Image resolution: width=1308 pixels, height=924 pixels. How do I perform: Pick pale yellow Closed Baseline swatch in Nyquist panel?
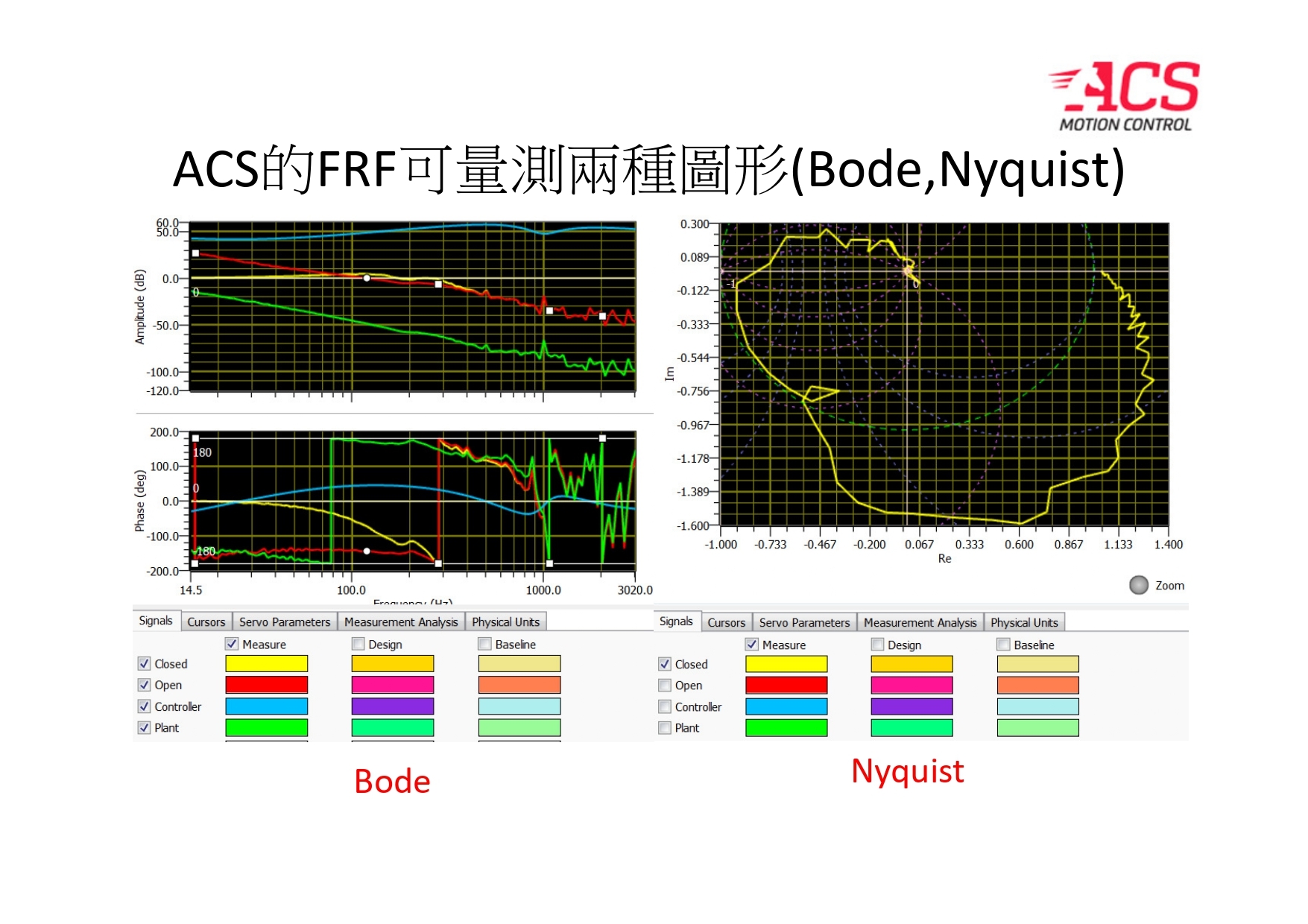(1038, 664)
